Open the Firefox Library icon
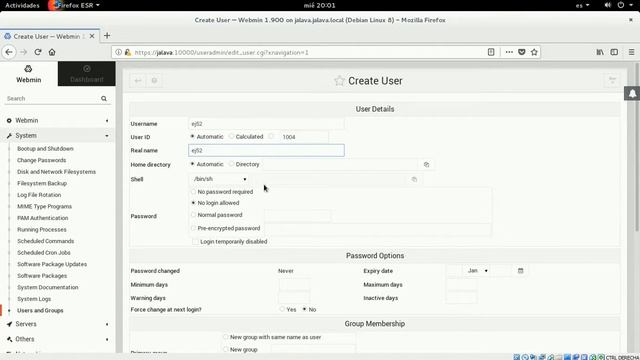 [x=600, y=52]
